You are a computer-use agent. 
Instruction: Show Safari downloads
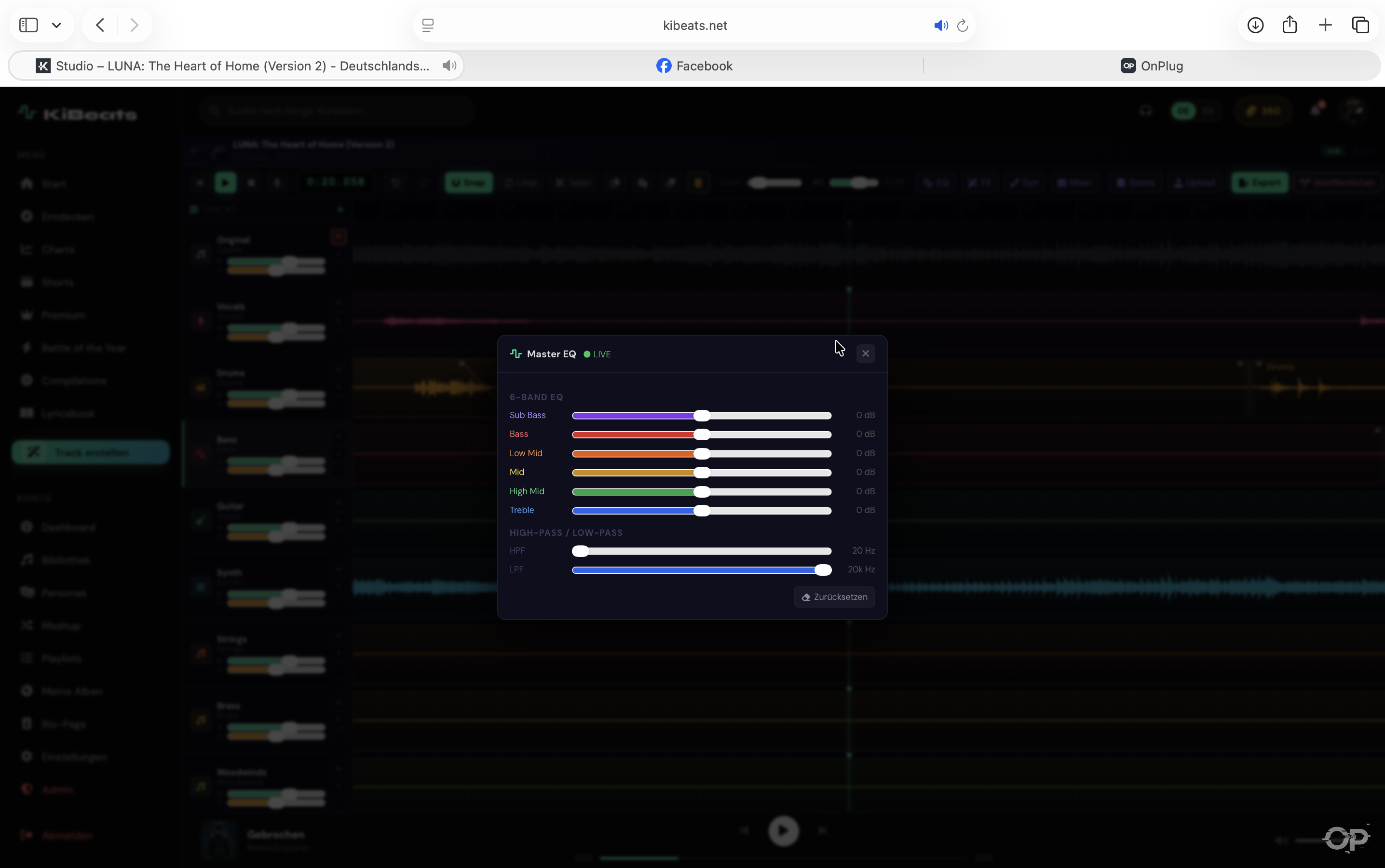[1255, 25]
